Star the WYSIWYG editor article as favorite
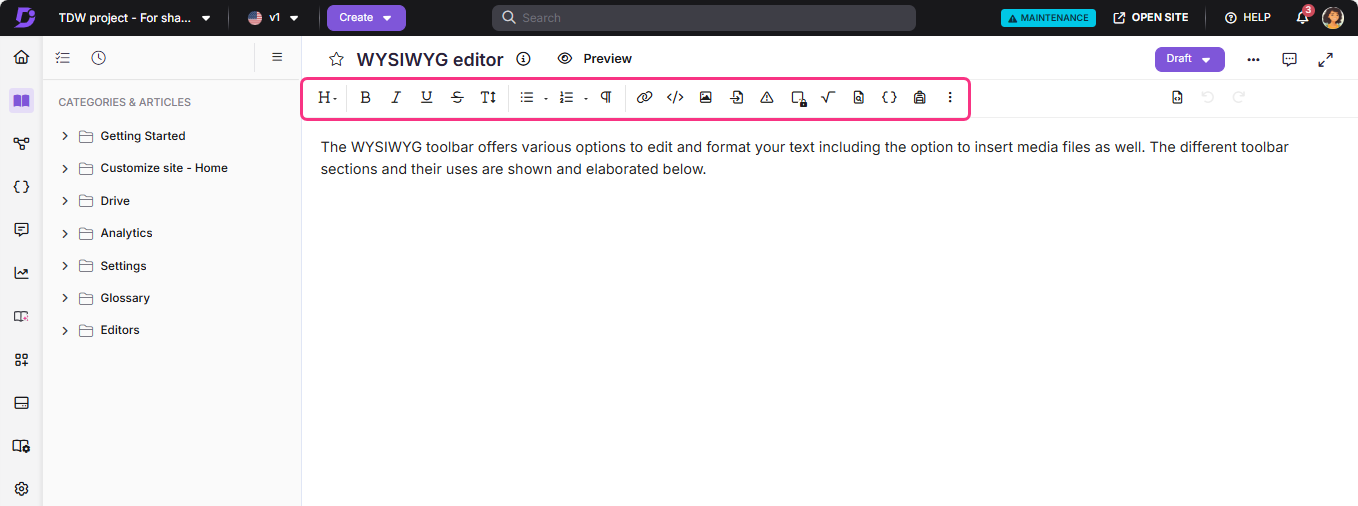1358x506 pixels. pyautogui.click(x=337, y=59)
